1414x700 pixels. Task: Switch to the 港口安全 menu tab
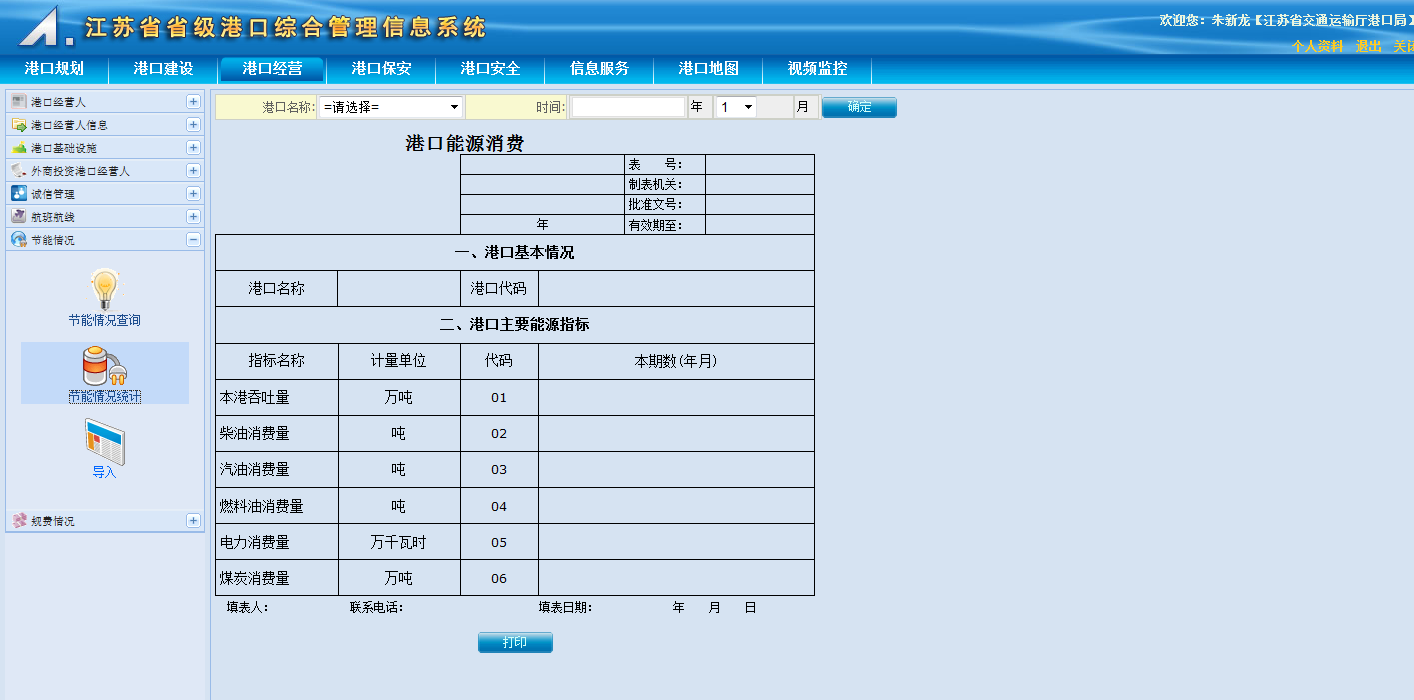click(x=490, y=69)
